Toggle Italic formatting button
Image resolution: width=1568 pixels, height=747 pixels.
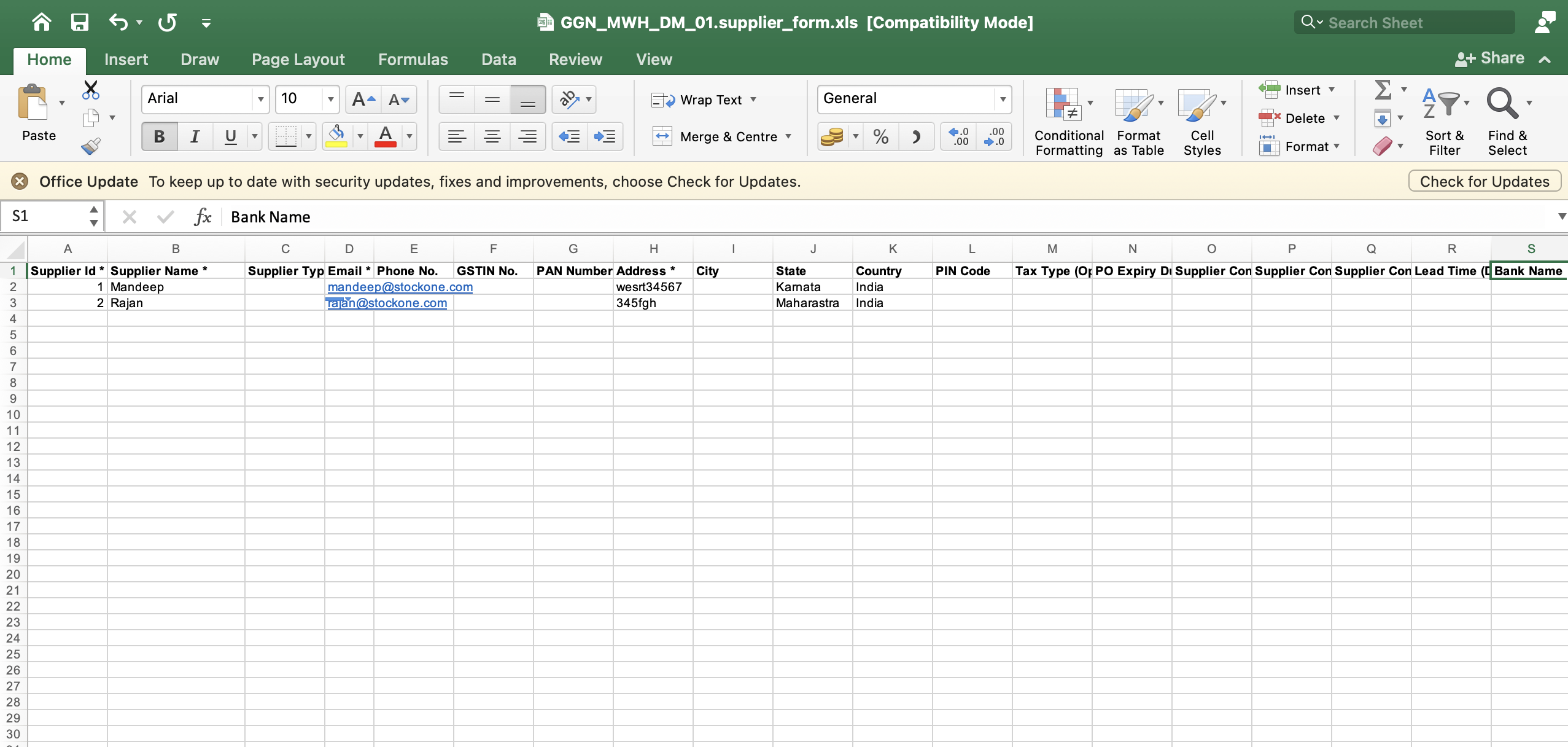click(195, 136)
